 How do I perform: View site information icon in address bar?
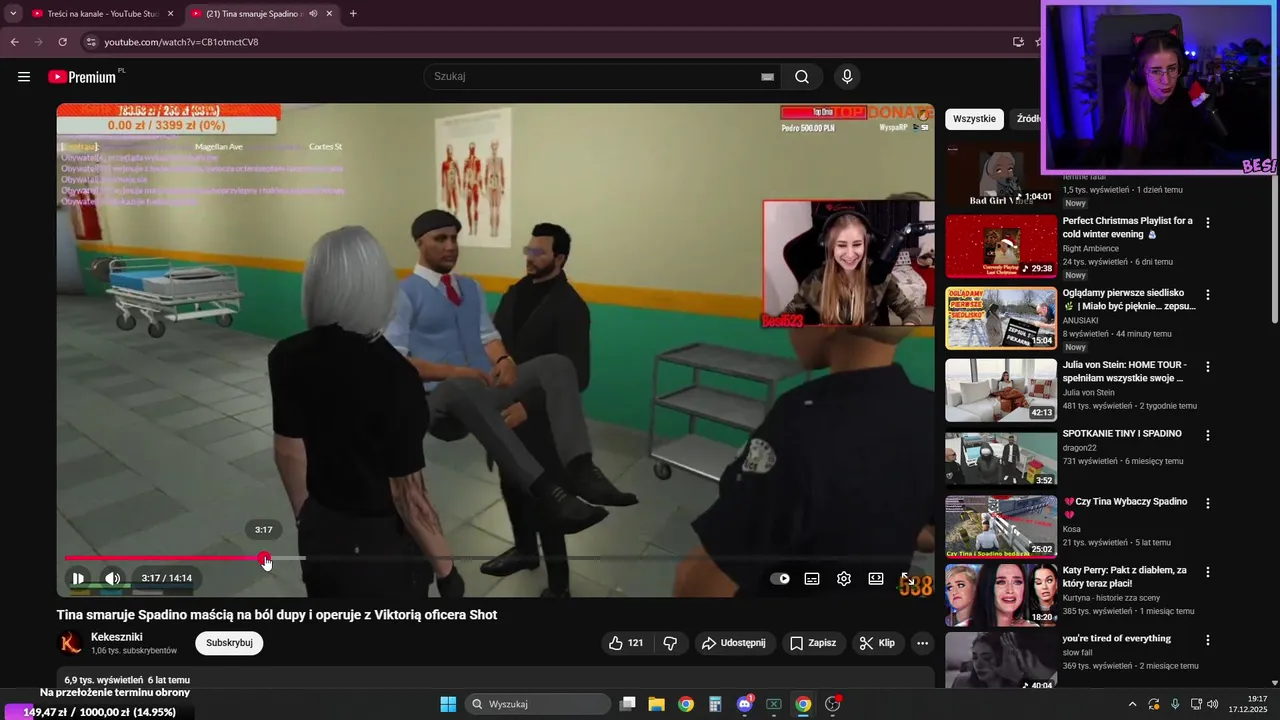(x=91, y=42)
